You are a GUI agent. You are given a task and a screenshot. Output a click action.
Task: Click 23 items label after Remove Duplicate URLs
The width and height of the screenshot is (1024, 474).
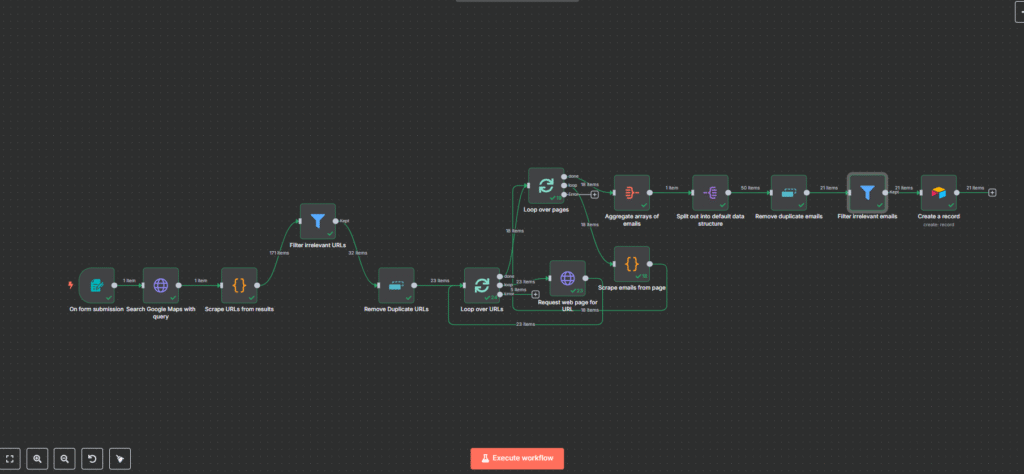[x=440, y=280]
